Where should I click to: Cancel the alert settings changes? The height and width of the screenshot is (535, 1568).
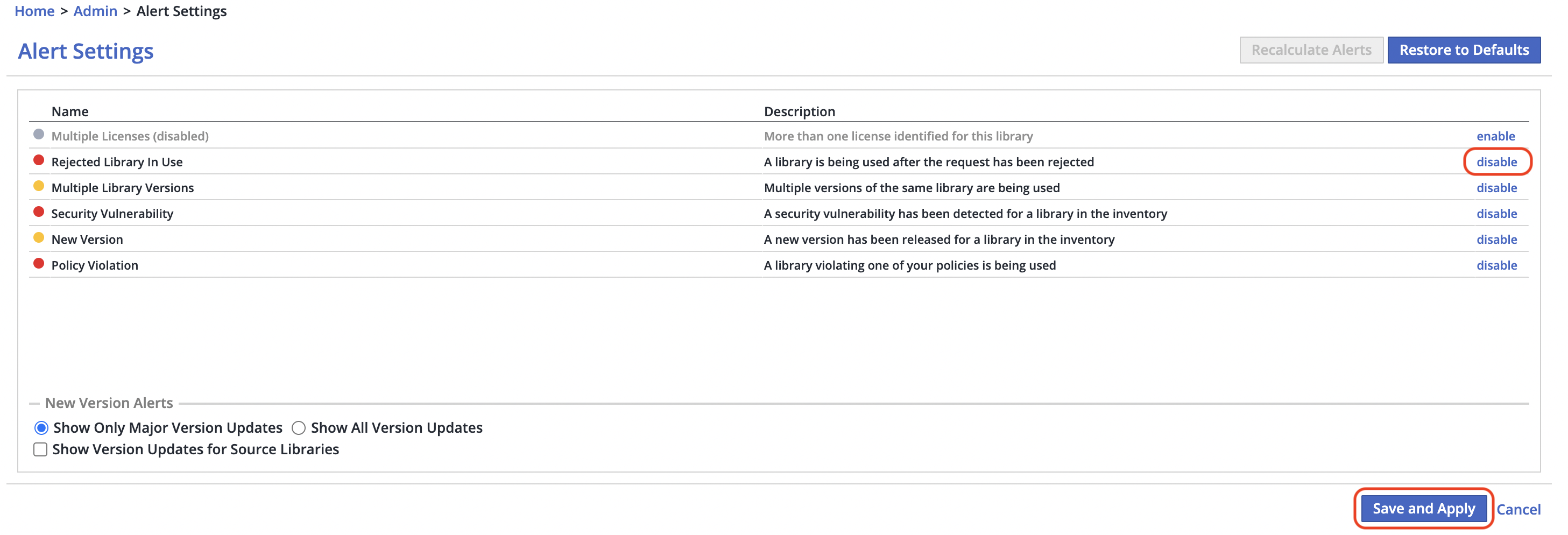point(1518,510)
